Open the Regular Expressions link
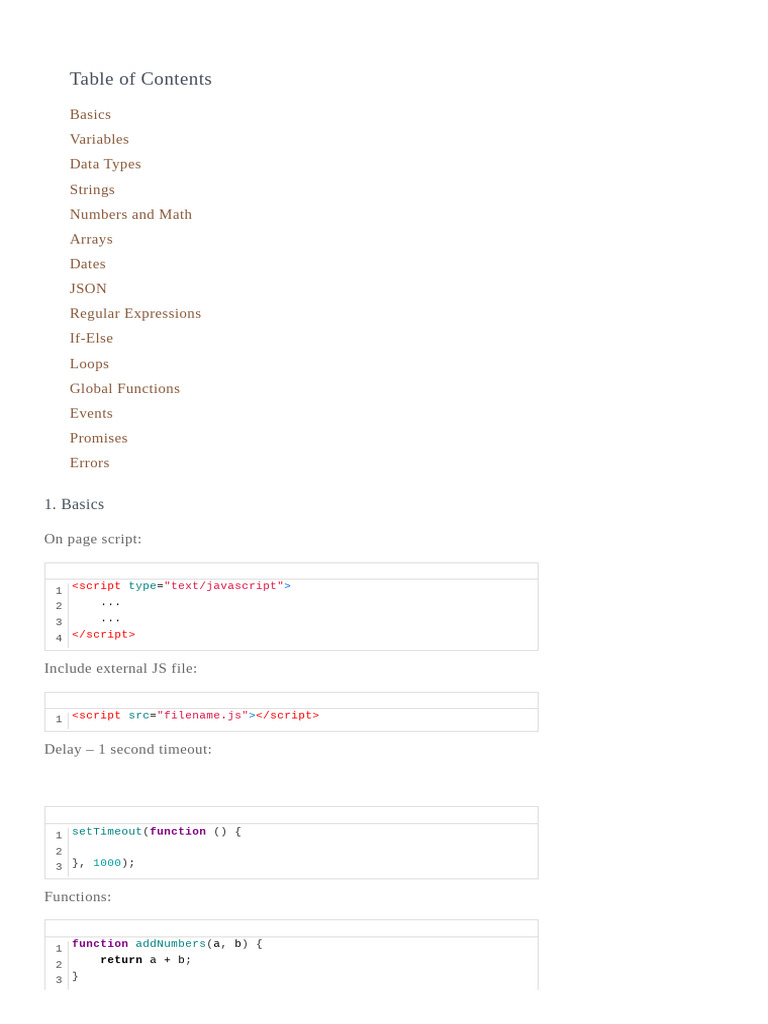Screen dimensions: 768x1024 coord(135,313)
